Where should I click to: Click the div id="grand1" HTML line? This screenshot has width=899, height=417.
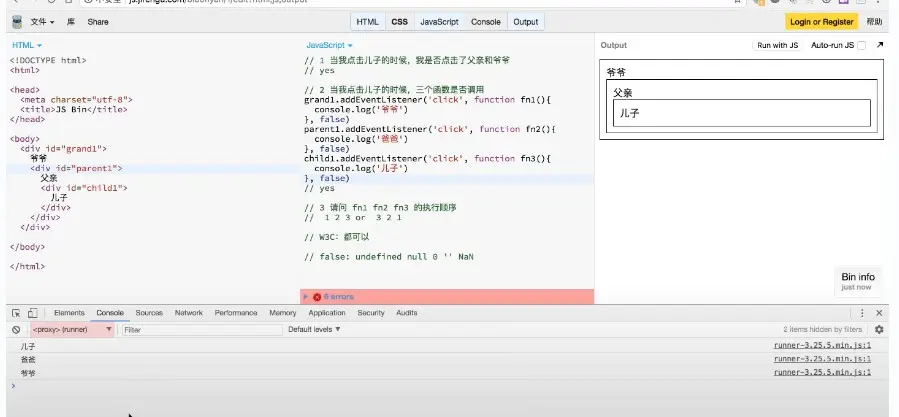point(63,149)
